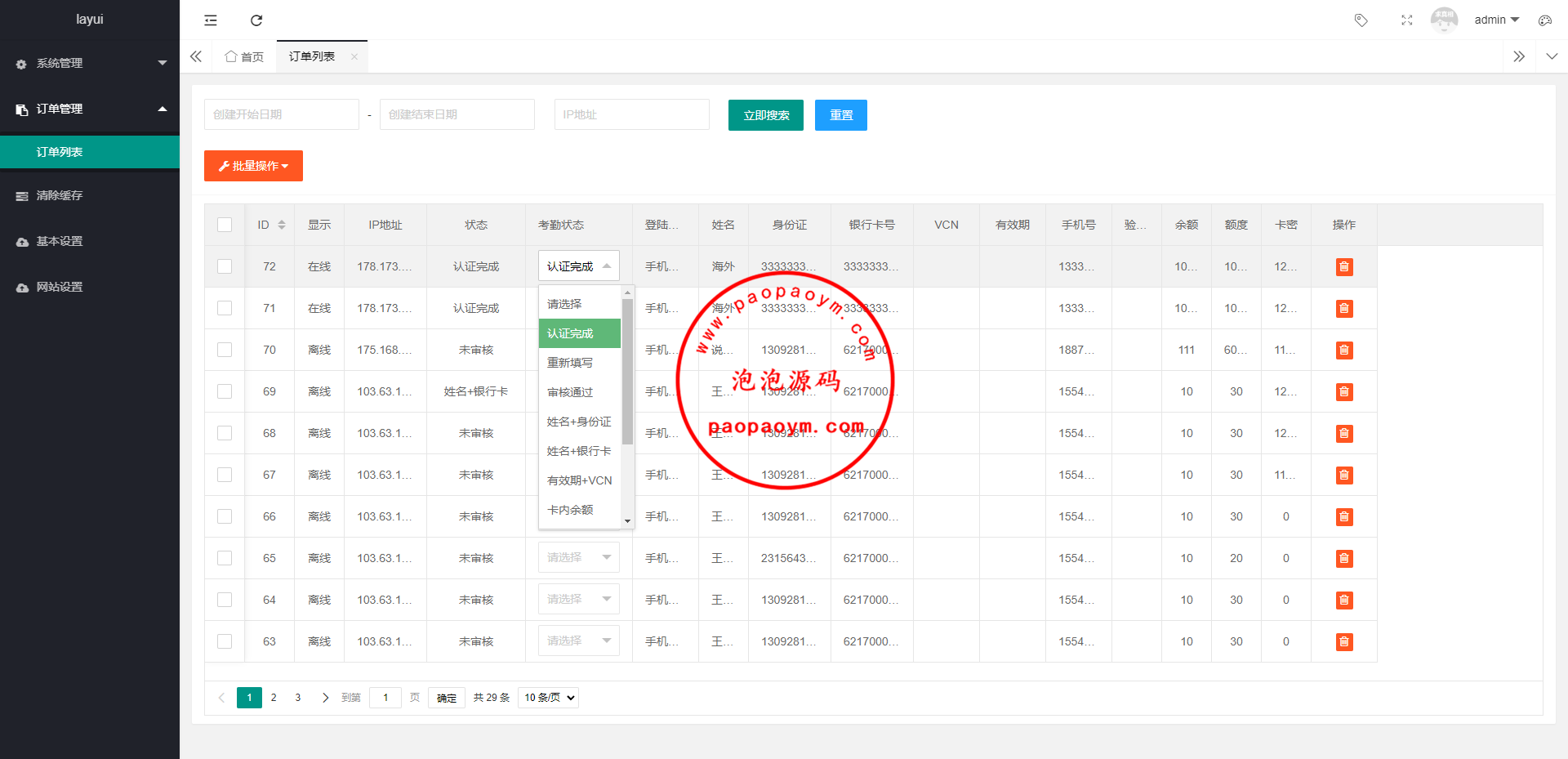Toggle fullscreen mode icon
The image size is (1568, 759).
point(1406,20)
